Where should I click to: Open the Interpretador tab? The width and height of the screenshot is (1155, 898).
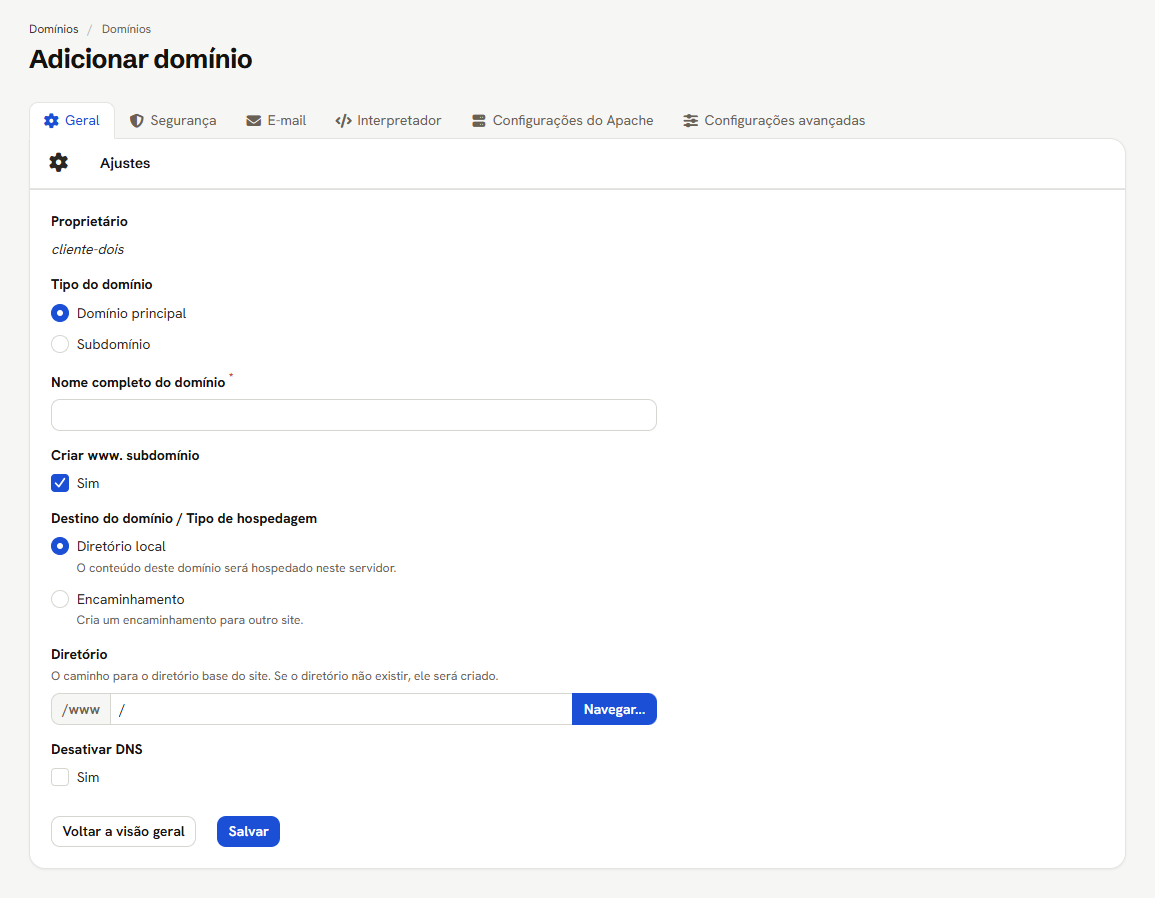point(388,121)
